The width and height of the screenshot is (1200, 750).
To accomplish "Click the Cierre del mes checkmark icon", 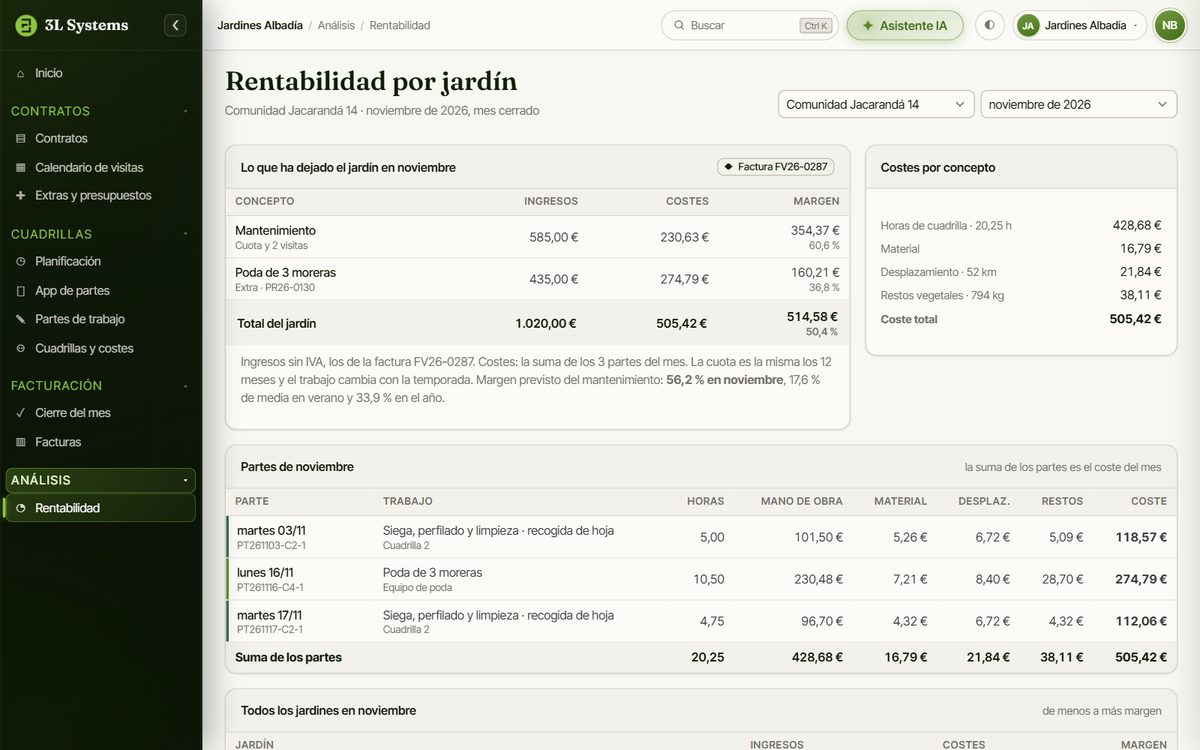I will (21, 412).
